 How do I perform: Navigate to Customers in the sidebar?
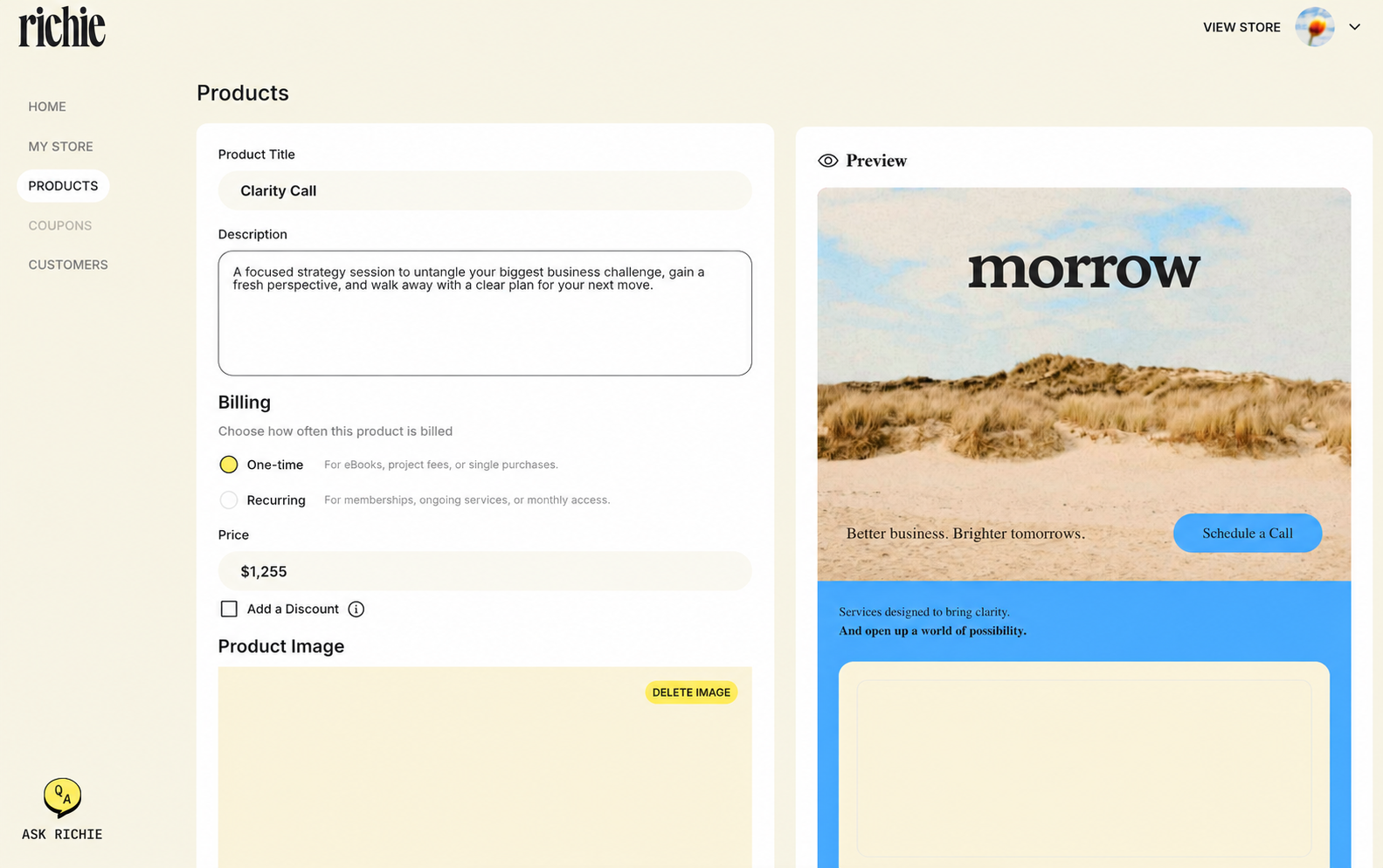[x=68, y=265]
